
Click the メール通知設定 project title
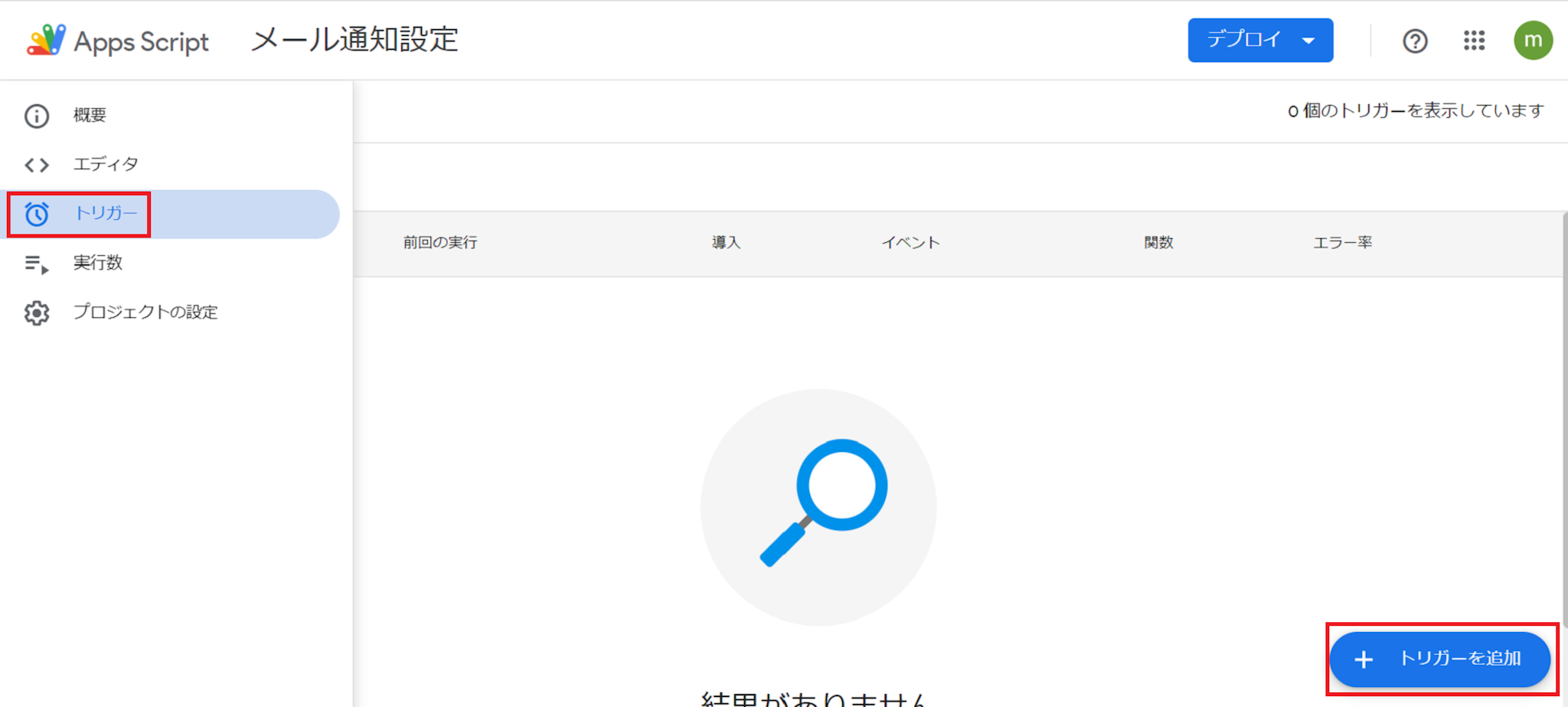pyautogui.click(x=354, y=40)
